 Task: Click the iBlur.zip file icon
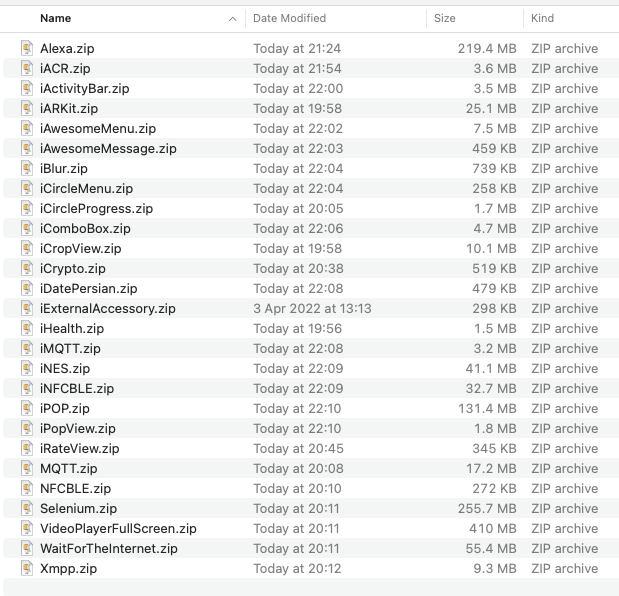pos(27,168)
